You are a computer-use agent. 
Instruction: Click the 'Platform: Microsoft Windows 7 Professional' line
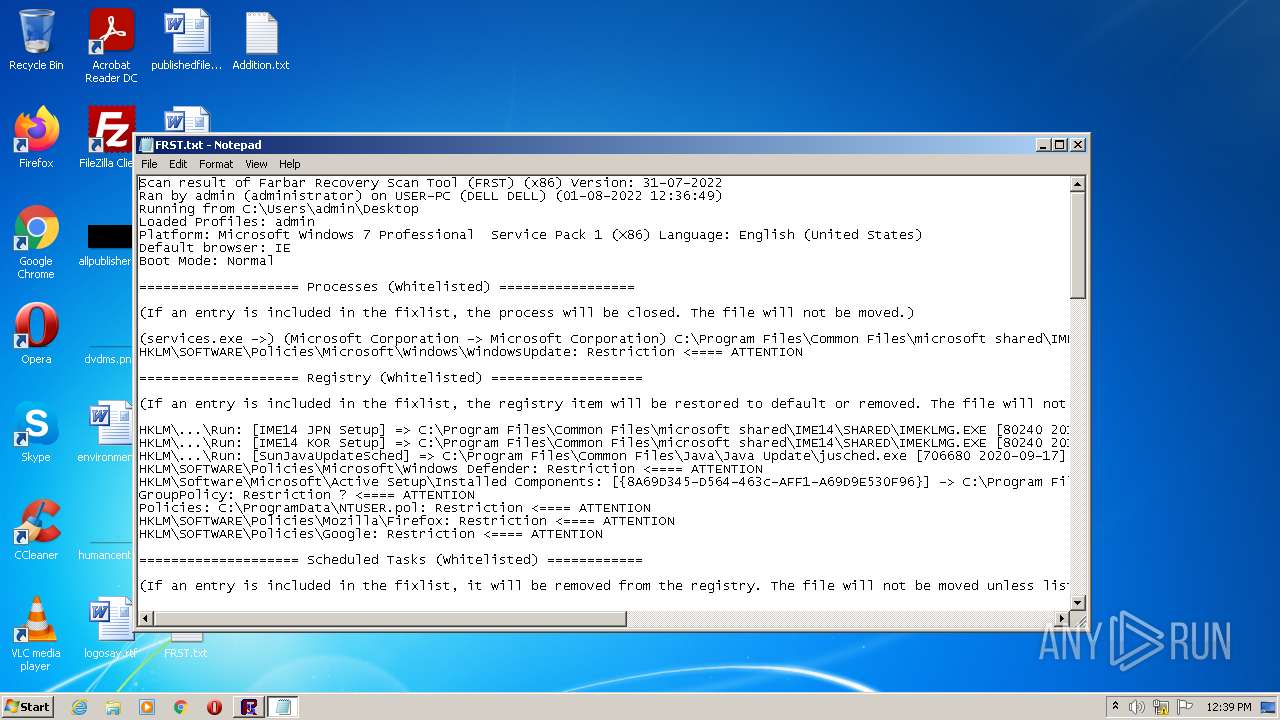tap(530, 235)
